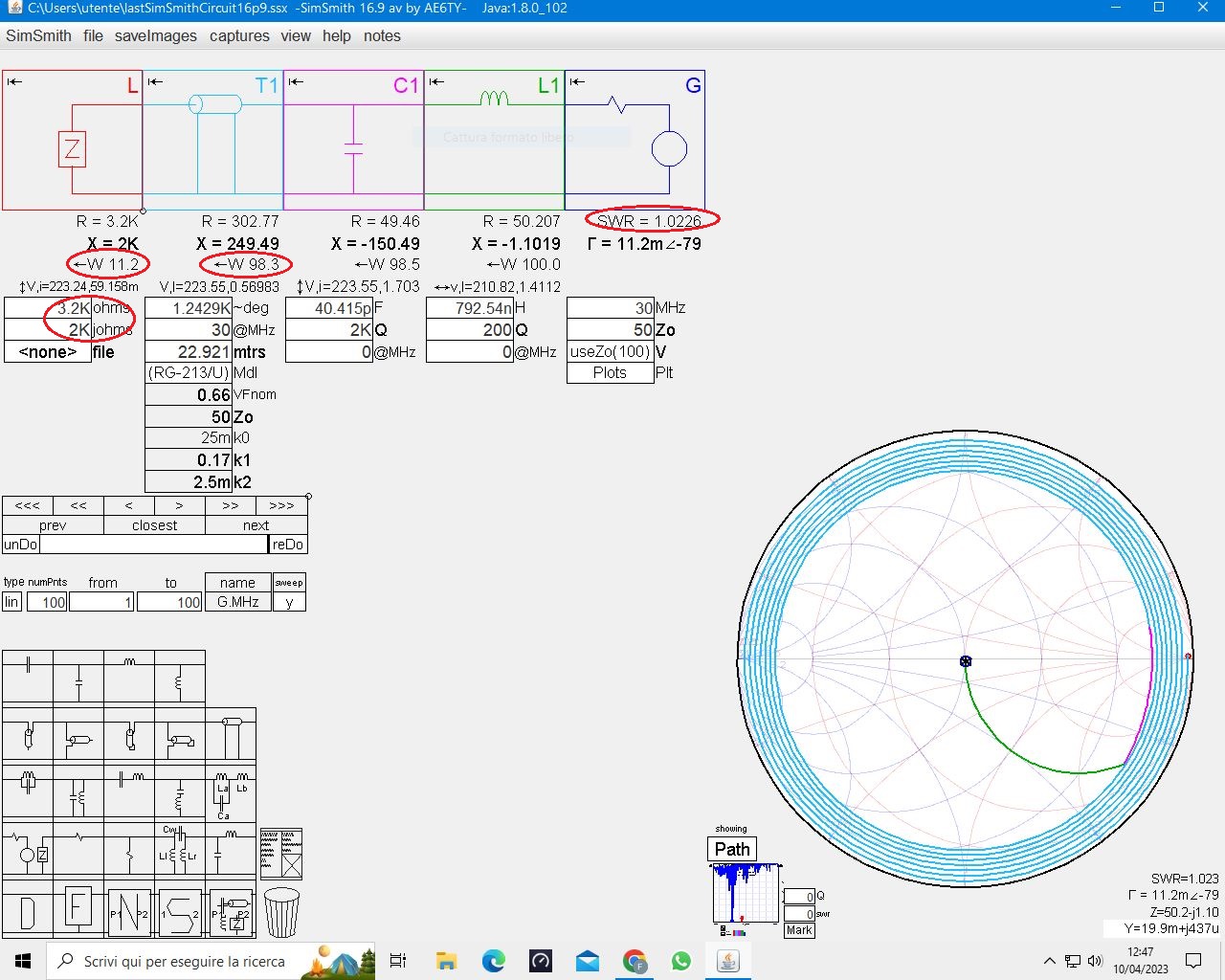Choose the transmission line element in palette
The width and height of the screenshot is (1225, 980).
click(x=231, y=735)
